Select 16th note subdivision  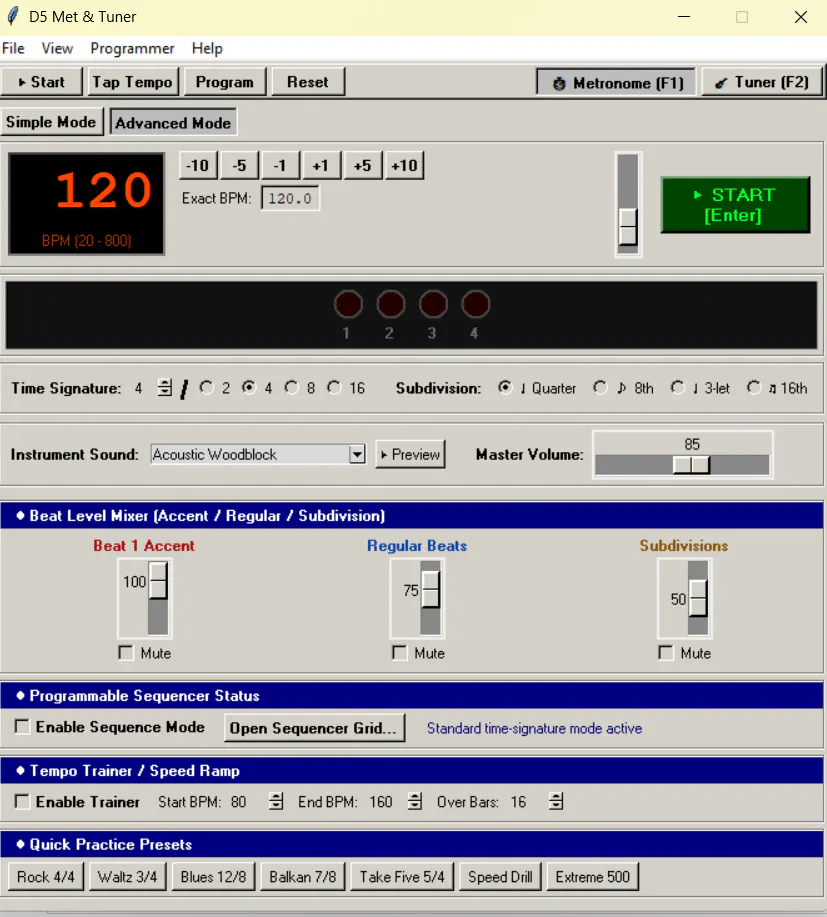(x=754, y=388)
